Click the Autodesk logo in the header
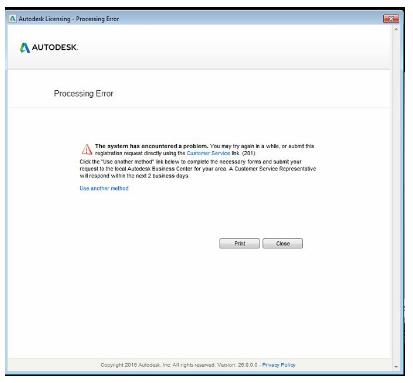 point(49,47)
